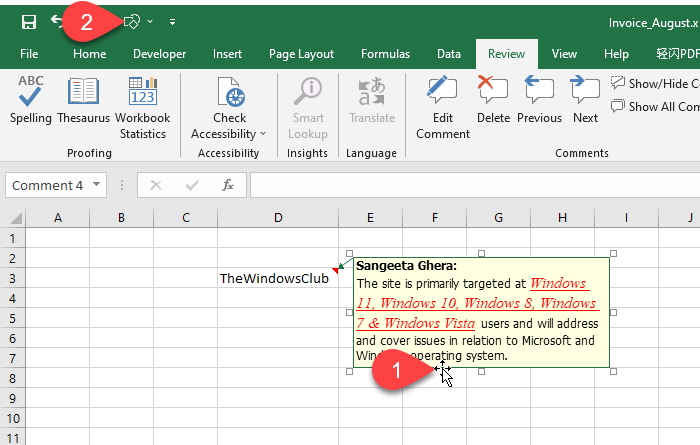Viewport: 700px width, 445px height.
Task: Open Workbook Statistics
Action: [142, 108]
